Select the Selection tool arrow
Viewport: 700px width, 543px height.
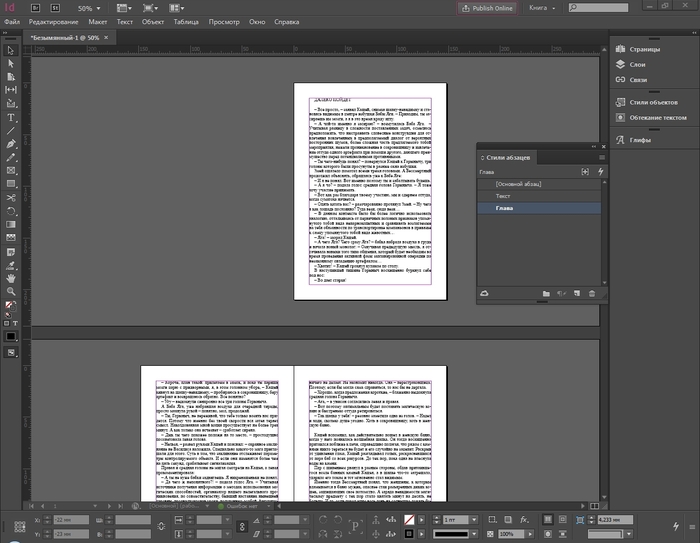click(11, 49)
